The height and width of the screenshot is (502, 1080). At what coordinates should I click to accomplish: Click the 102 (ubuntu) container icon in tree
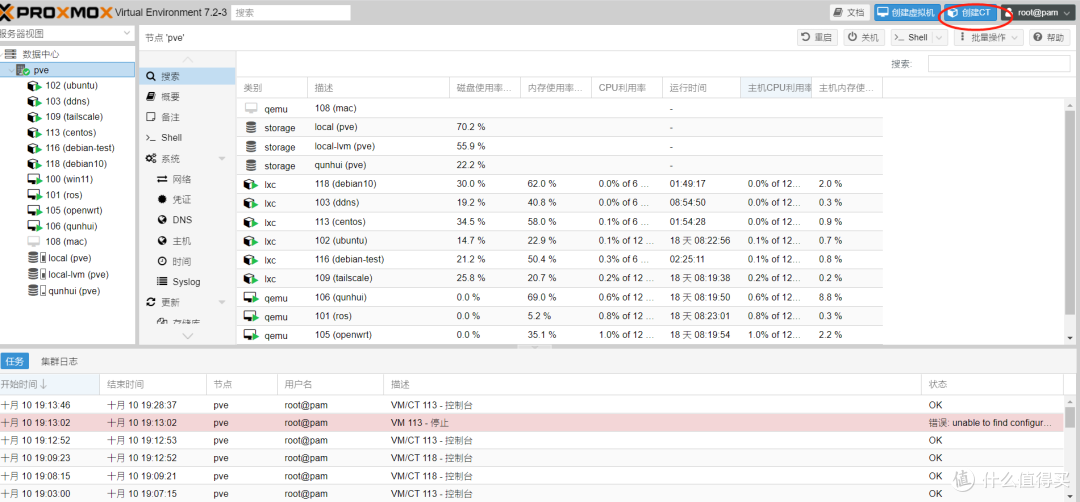pyautogui.click(x=34, y=85)
